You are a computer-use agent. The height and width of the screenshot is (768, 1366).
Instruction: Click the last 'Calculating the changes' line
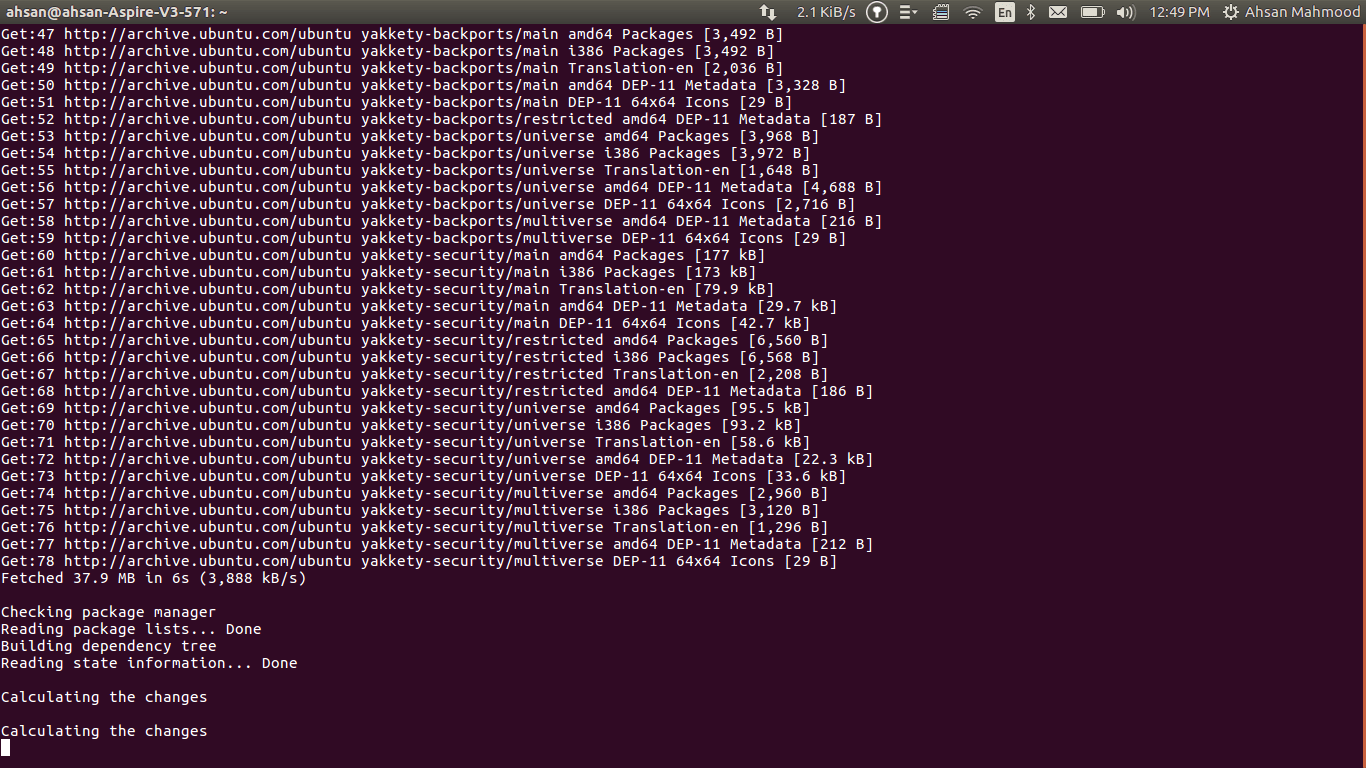(104, 731)
